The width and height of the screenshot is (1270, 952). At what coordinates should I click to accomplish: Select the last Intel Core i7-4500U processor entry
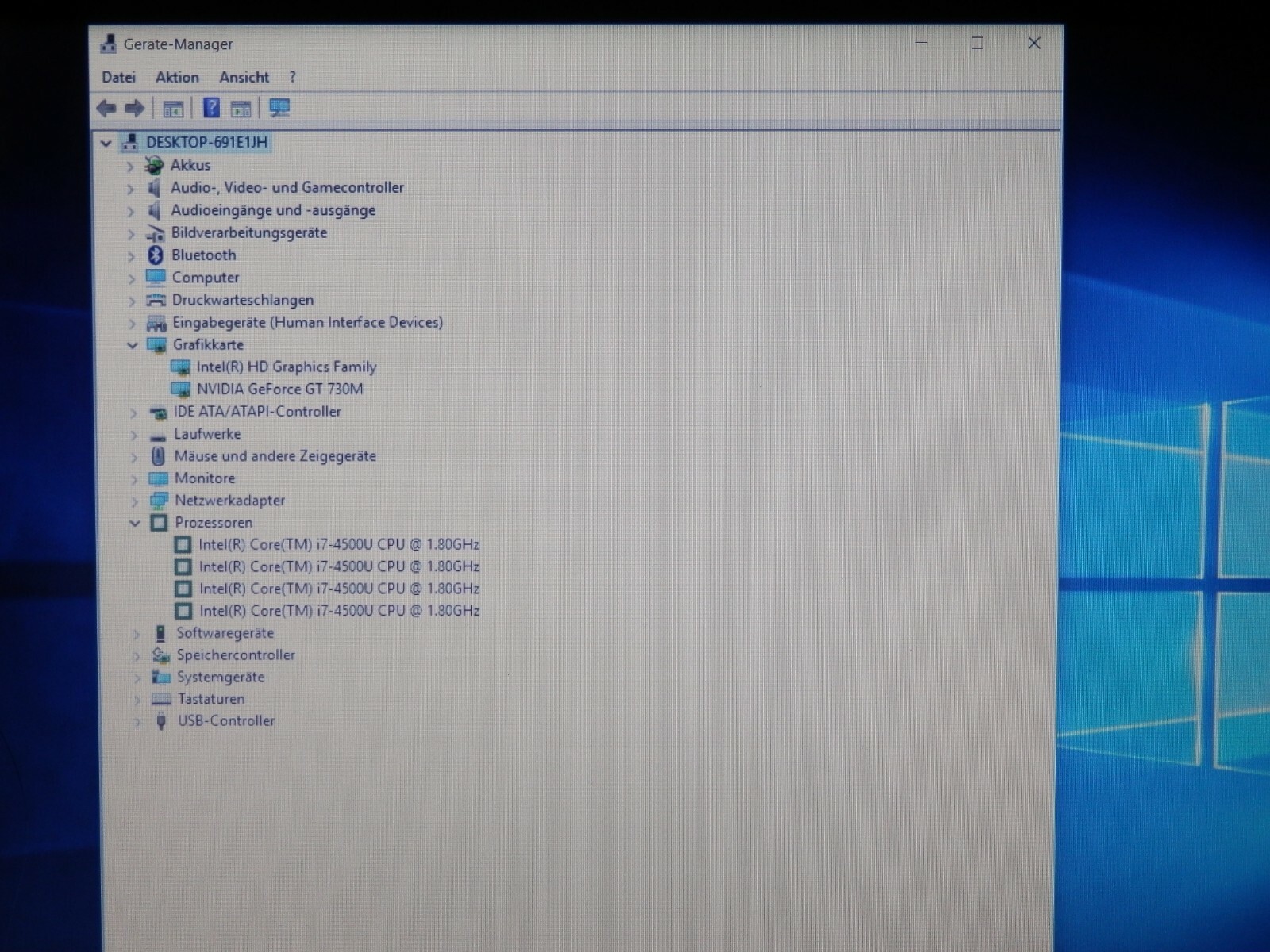pyautogui.click(x=340, y=610)
